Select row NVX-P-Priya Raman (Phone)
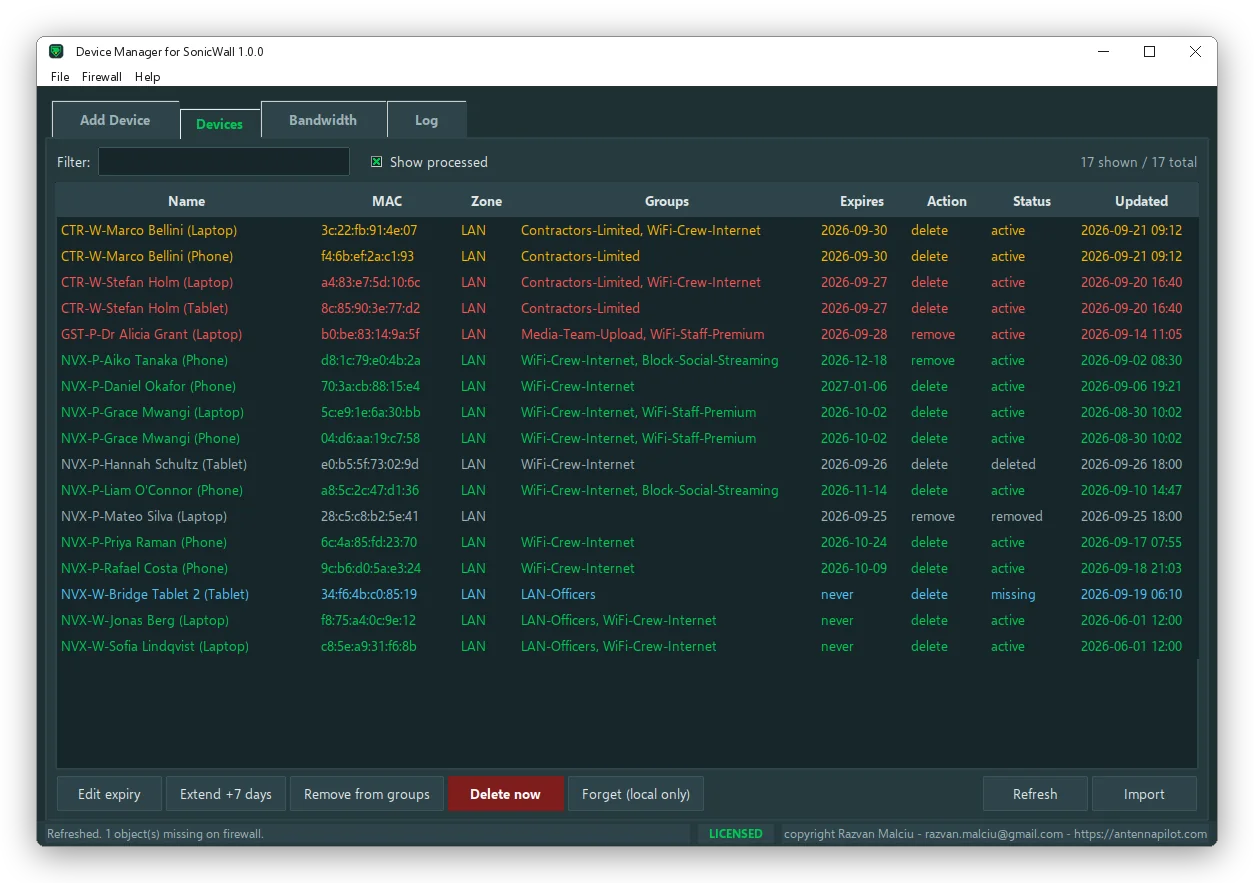This screenshot has width=1254, height=883. pos(626,542)
